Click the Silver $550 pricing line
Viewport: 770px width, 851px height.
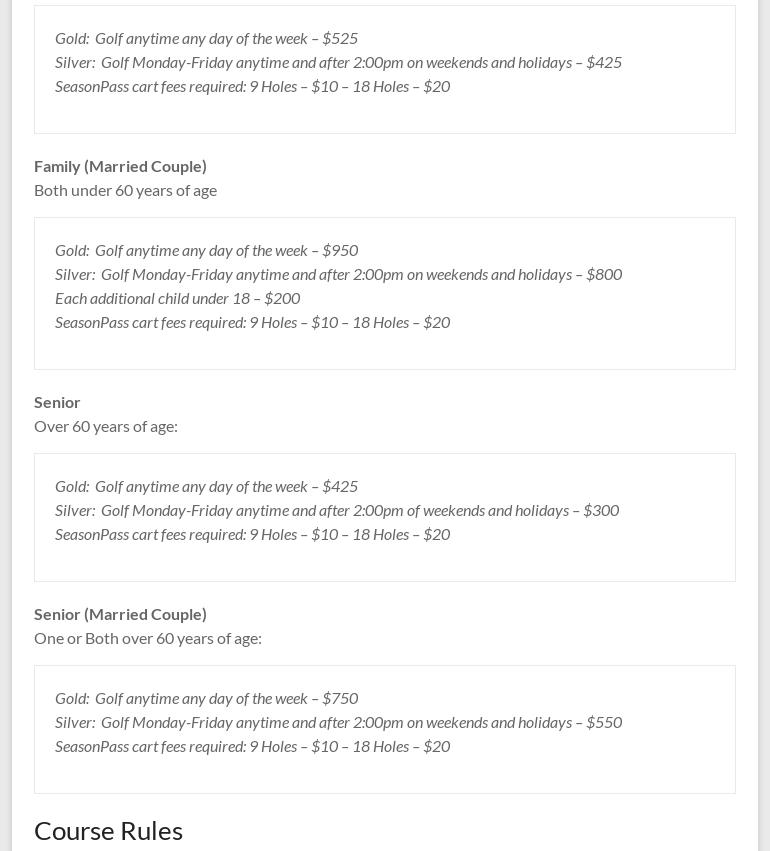click(x=338, y=722)
